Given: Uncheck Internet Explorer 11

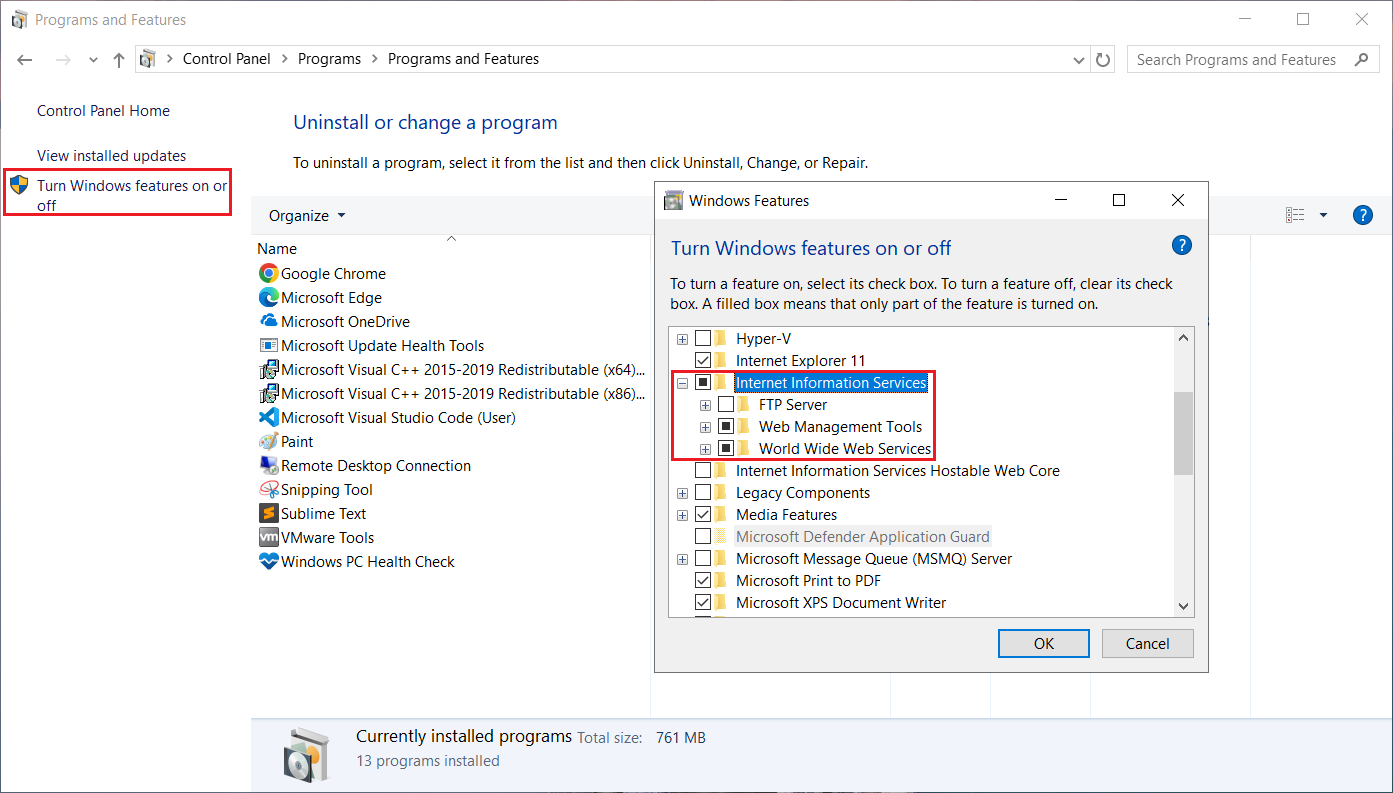Looking at the screenshot, I should 702,360.
